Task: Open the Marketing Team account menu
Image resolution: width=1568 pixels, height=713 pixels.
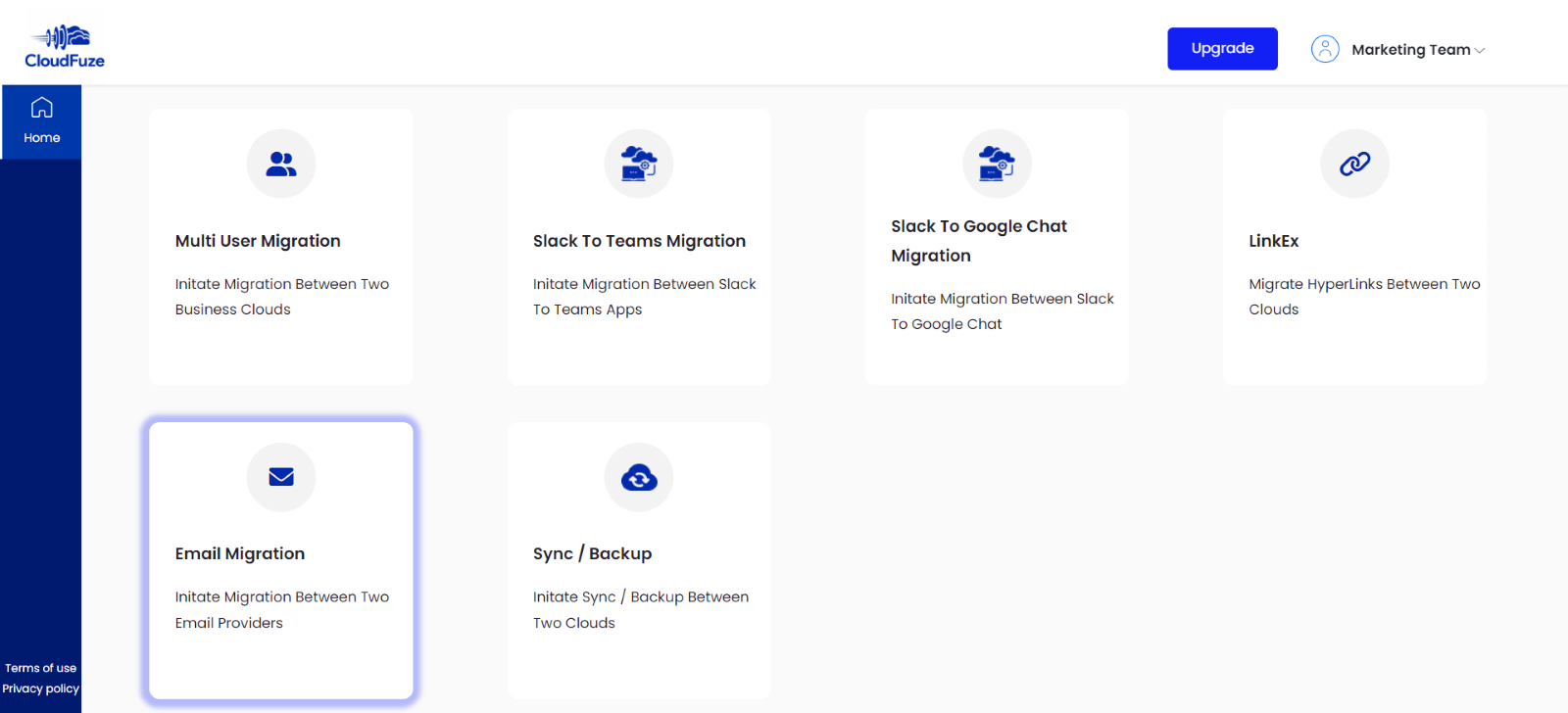Action: tap(1410, 50)
